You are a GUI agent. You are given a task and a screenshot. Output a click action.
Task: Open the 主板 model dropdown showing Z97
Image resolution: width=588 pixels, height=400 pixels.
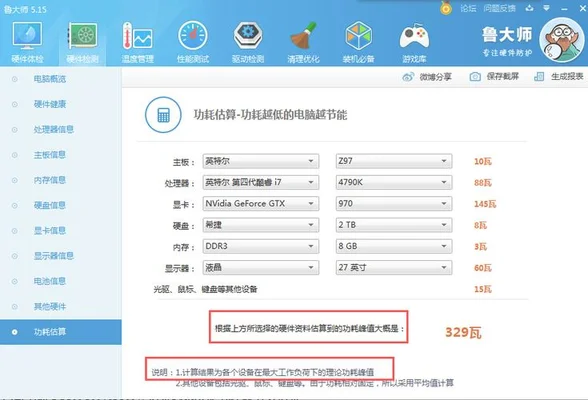click(394, 161)
